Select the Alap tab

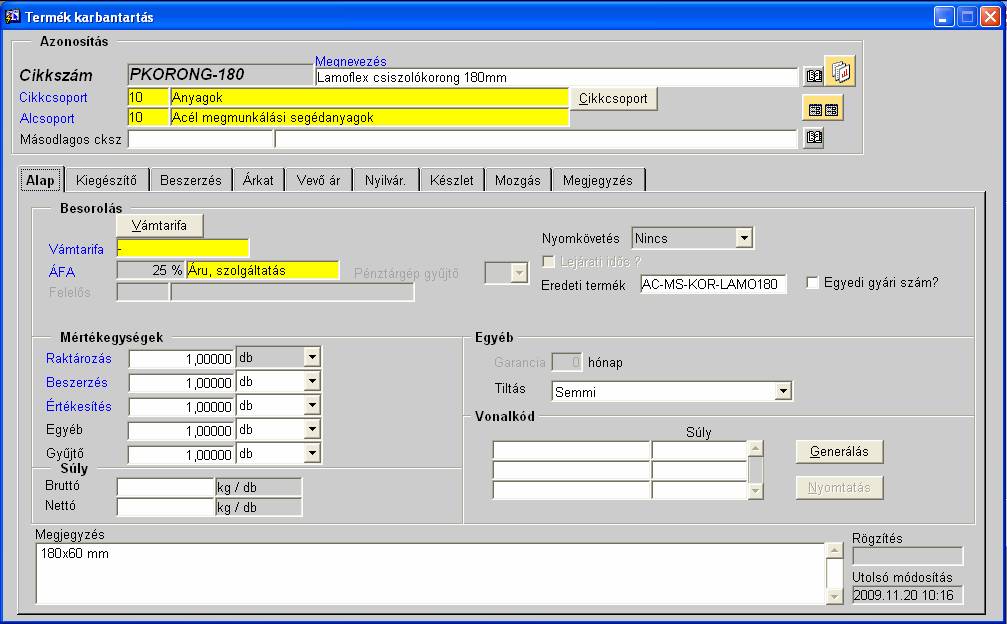point(40,180)
